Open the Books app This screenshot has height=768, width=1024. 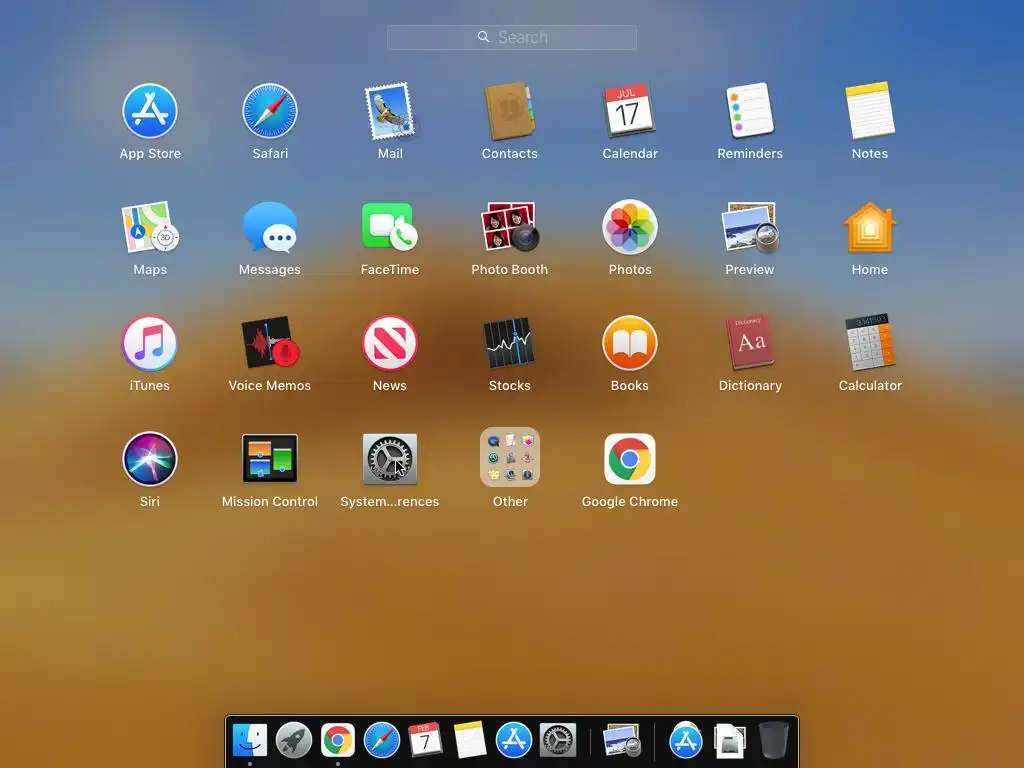630,343
